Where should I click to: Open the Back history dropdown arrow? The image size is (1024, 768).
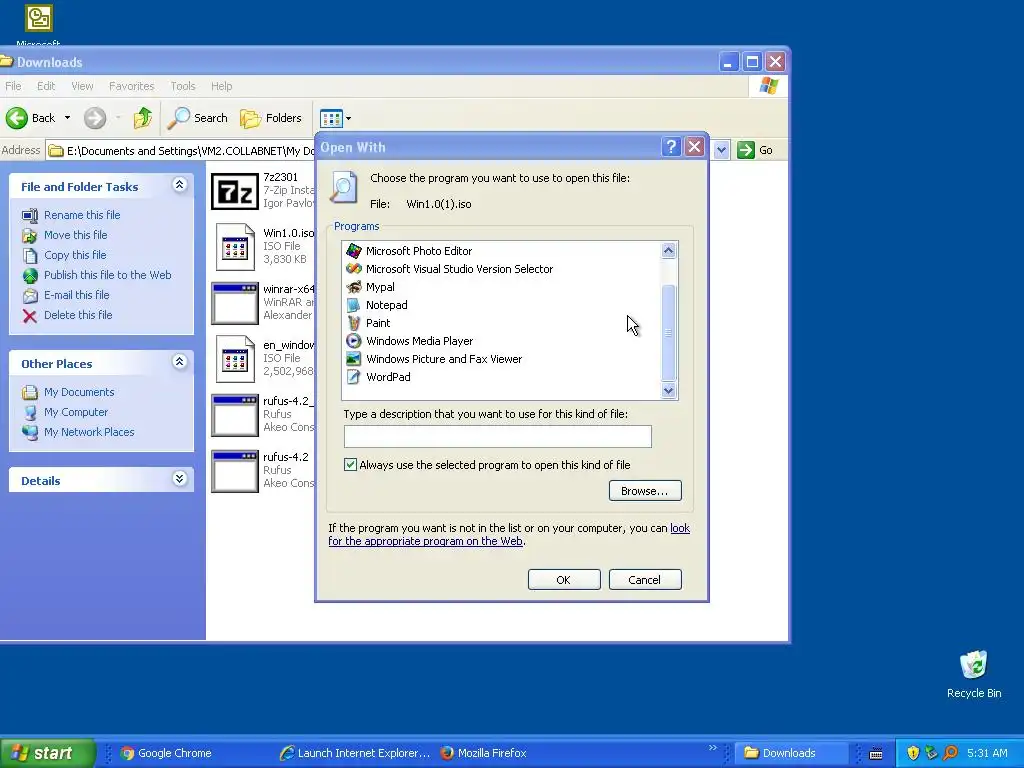pyautogui.click(x=67, y=118)
